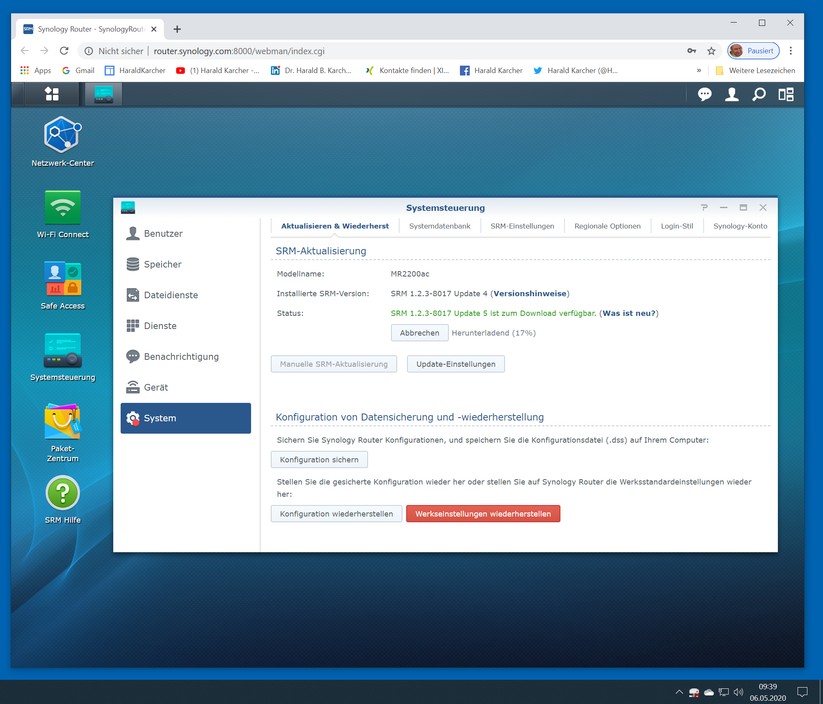This screenshot has height=704, width=823.
Task: Open the Paket-Zentrum icon
Action: point(62,422)
